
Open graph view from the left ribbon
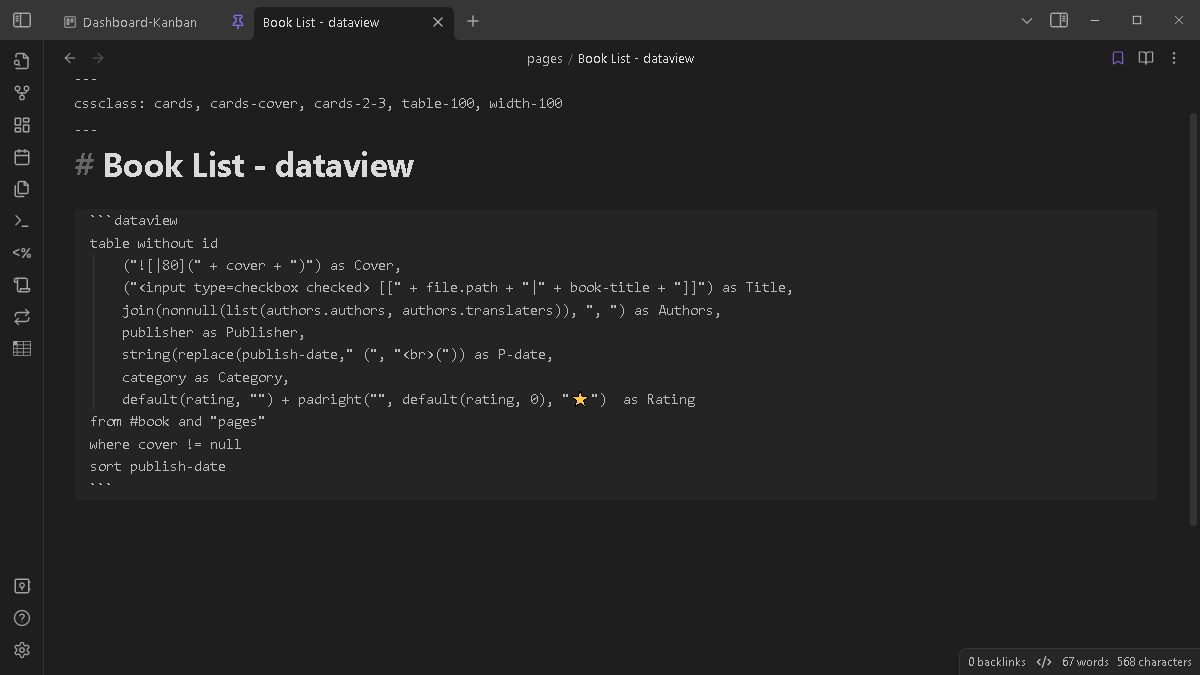tap(21, 92)
